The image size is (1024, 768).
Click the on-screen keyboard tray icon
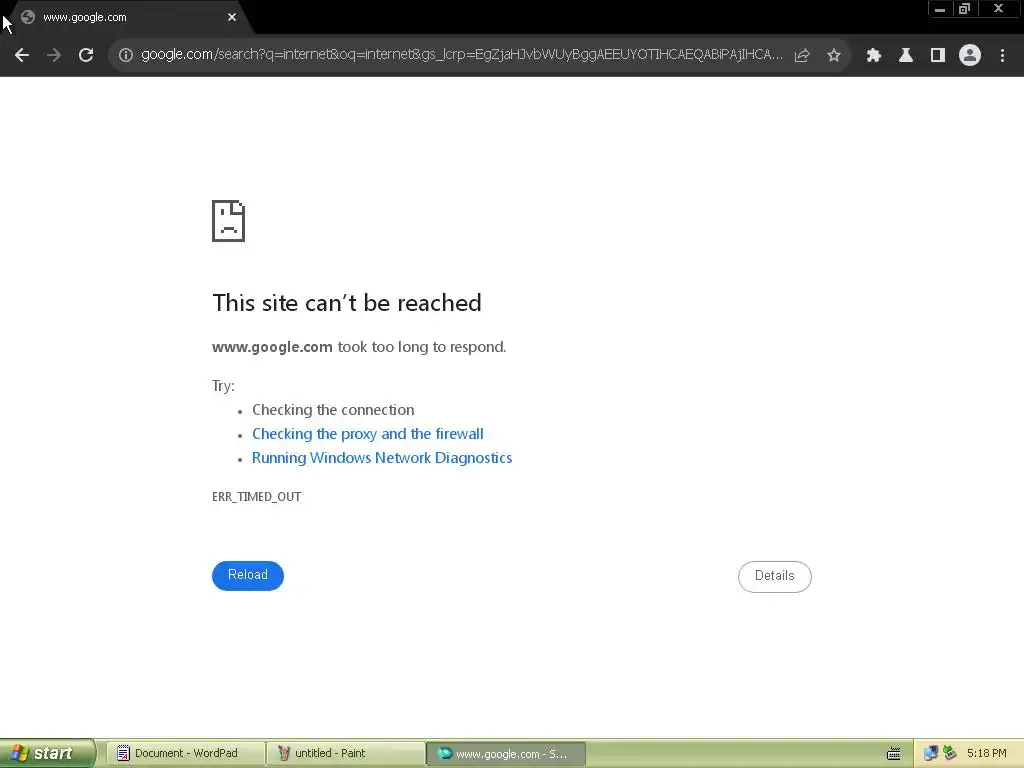(893, 754)
